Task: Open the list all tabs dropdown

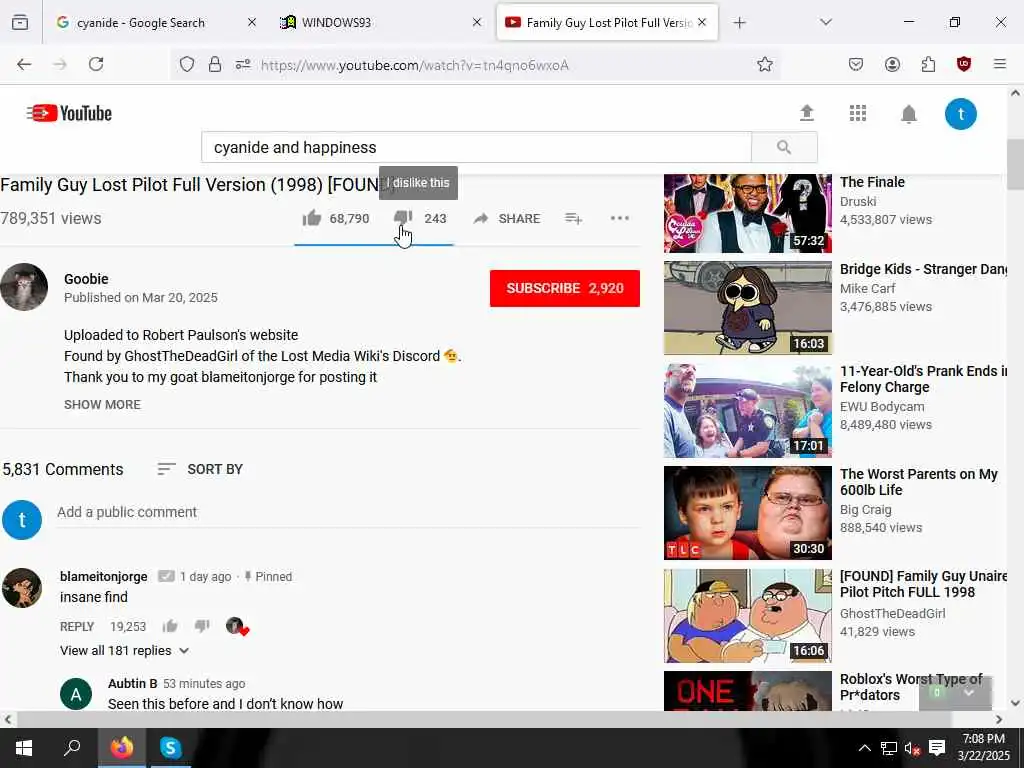Action: click(825, 22)
